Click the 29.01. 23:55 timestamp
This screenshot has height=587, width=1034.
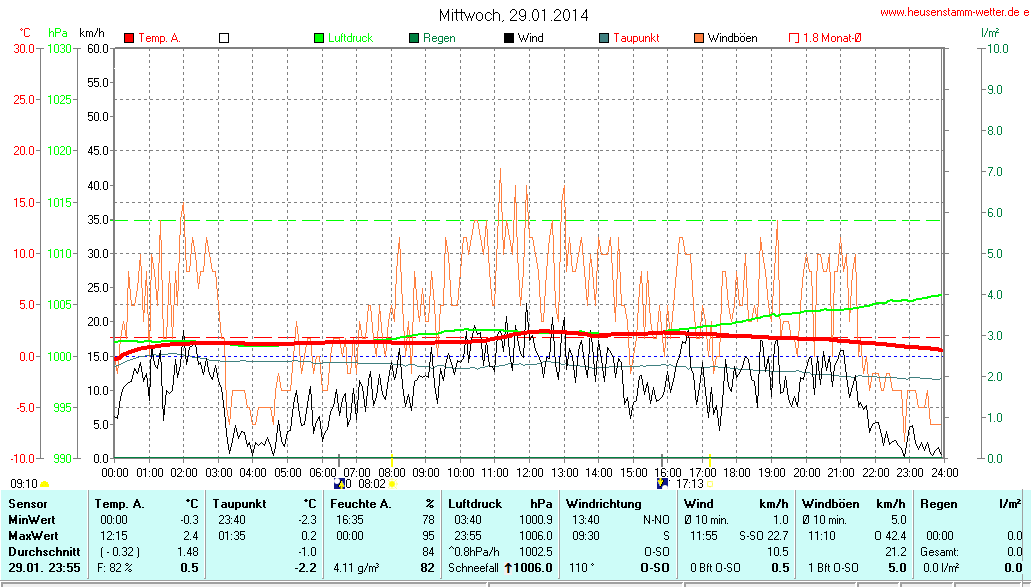[x=44, y=568]
